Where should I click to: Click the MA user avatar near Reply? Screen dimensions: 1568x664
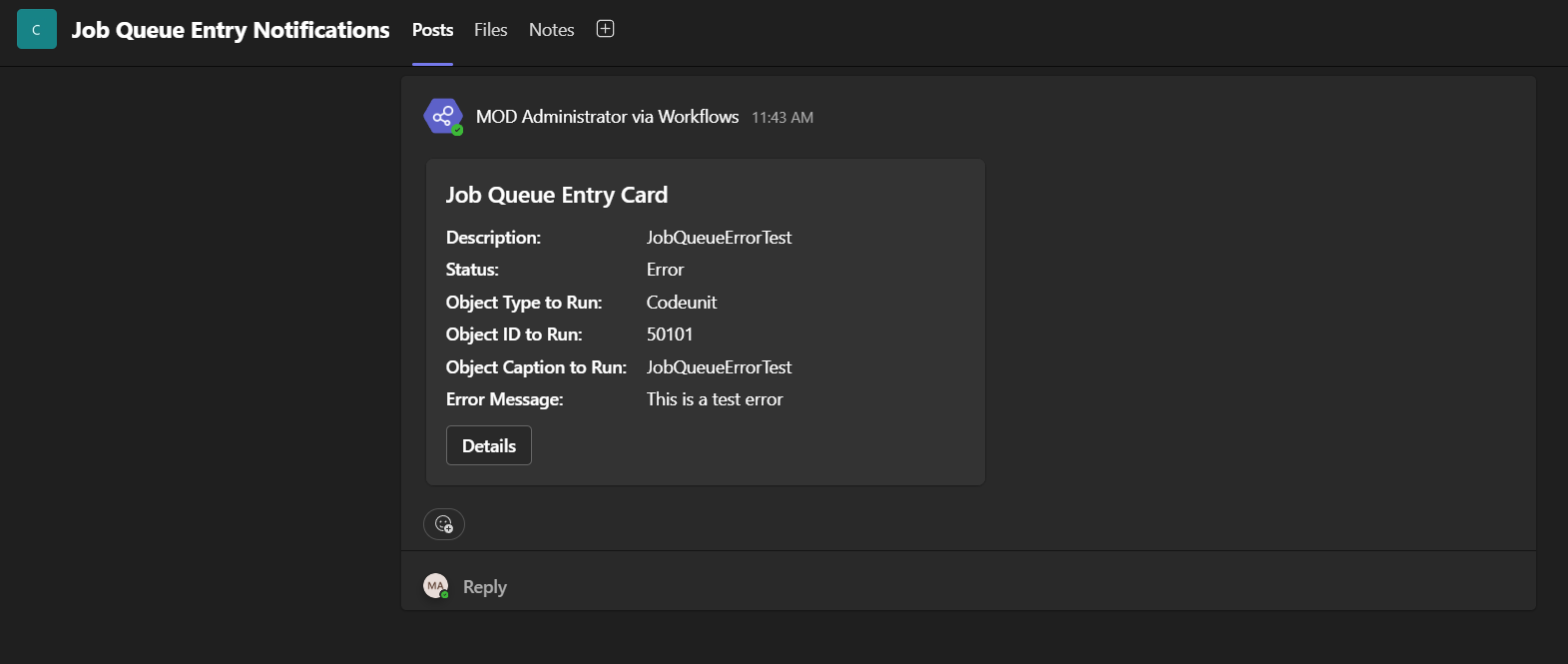click(436, 586)
